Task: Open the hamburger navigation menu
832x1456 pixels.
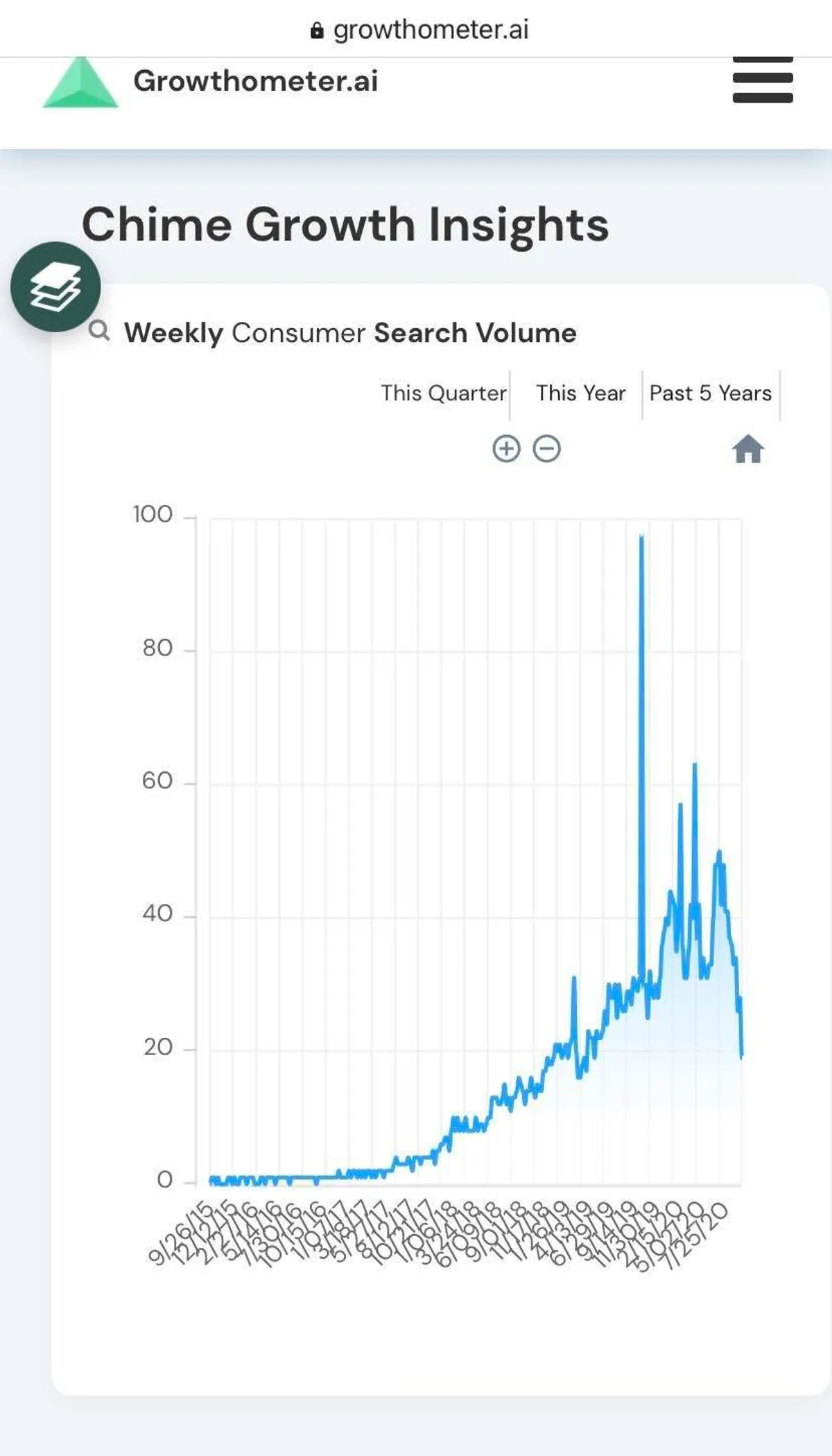Action: coord(762,80)
